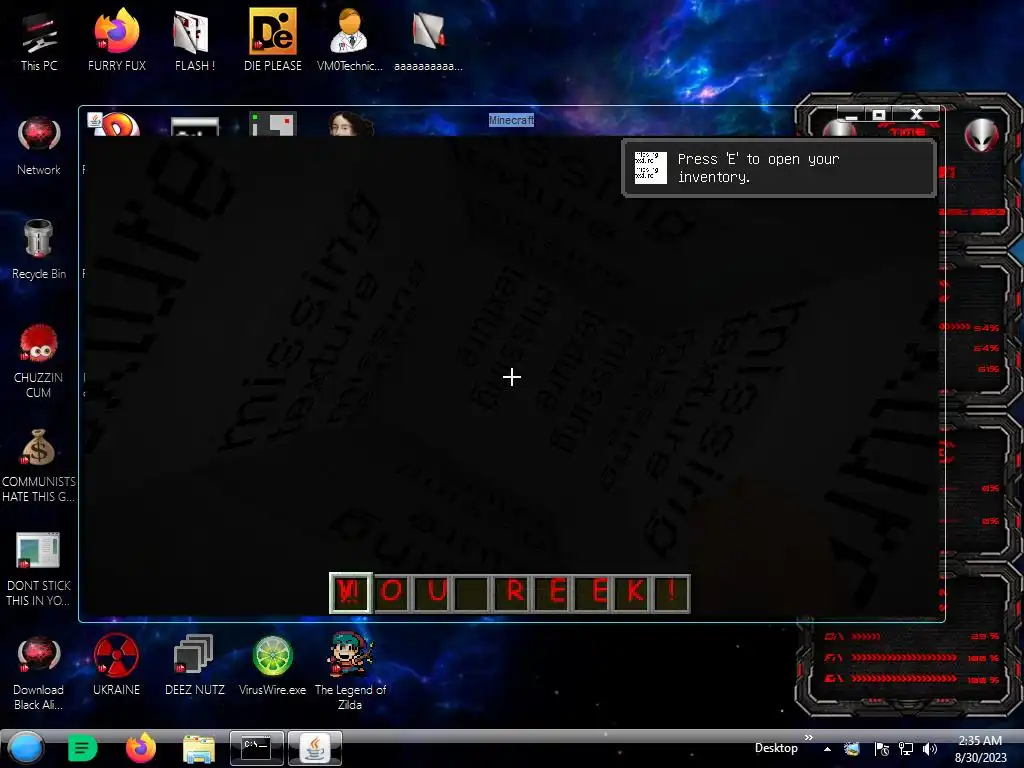Minimize the Minecraft window

coord(851,115)
